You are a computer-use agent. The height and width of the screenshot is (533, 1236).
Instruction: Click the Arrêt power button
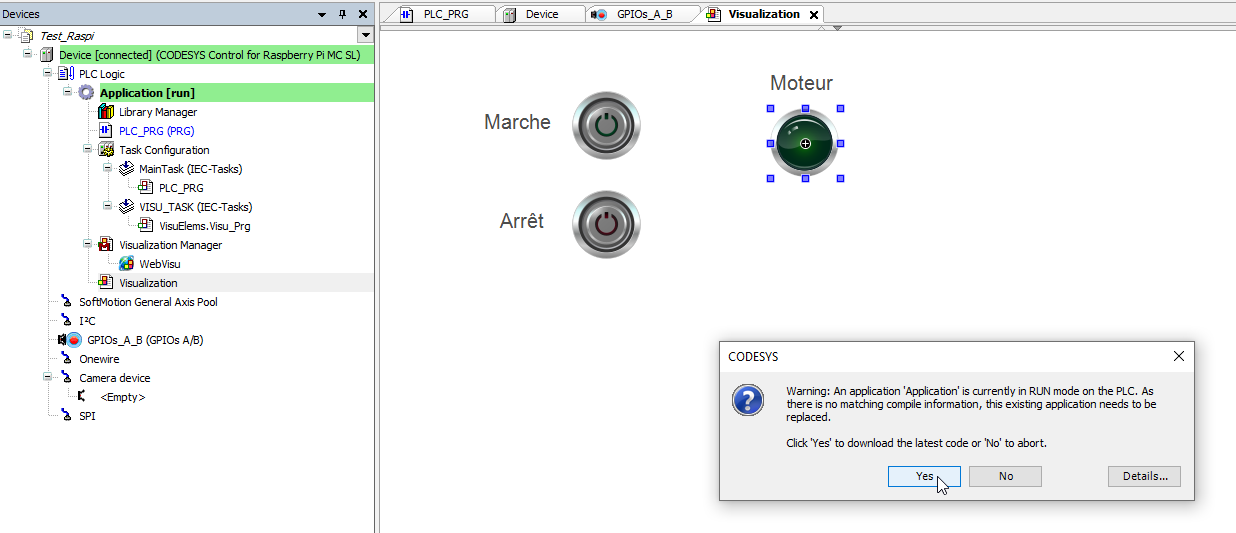click(605, 224)
